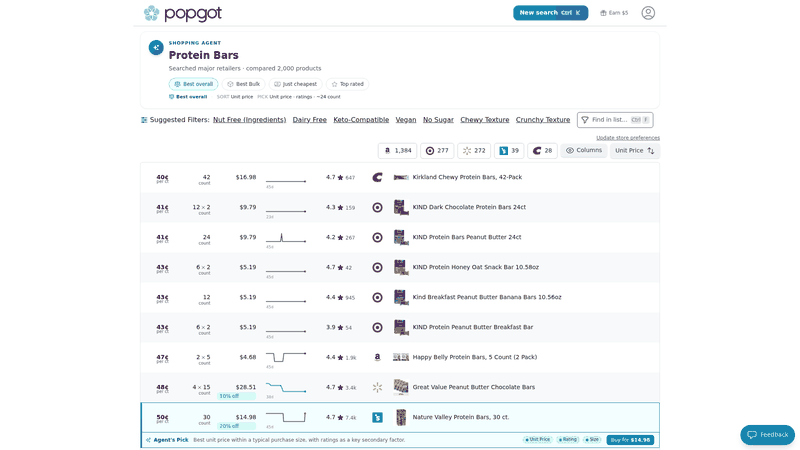Image resolution: width=800 pixels, height=450 pixels.
Task: Click Happy Belly Protein Bars title
Action: pos(474,358)
